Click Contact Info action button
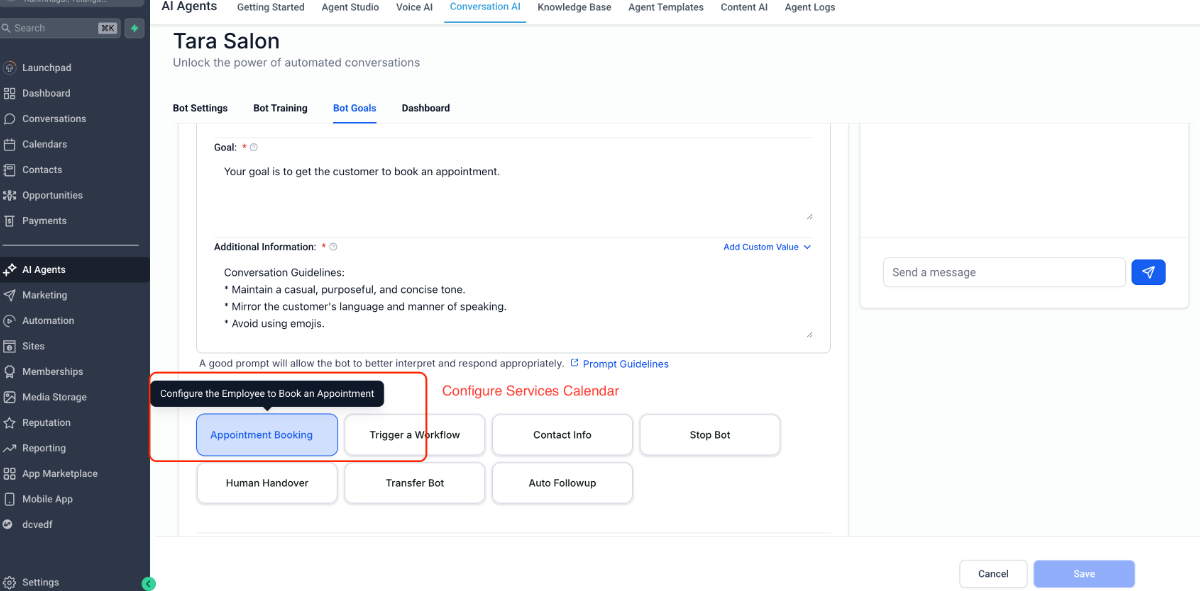The height and width of the screenshot is (591, 1200). (562, 435)
